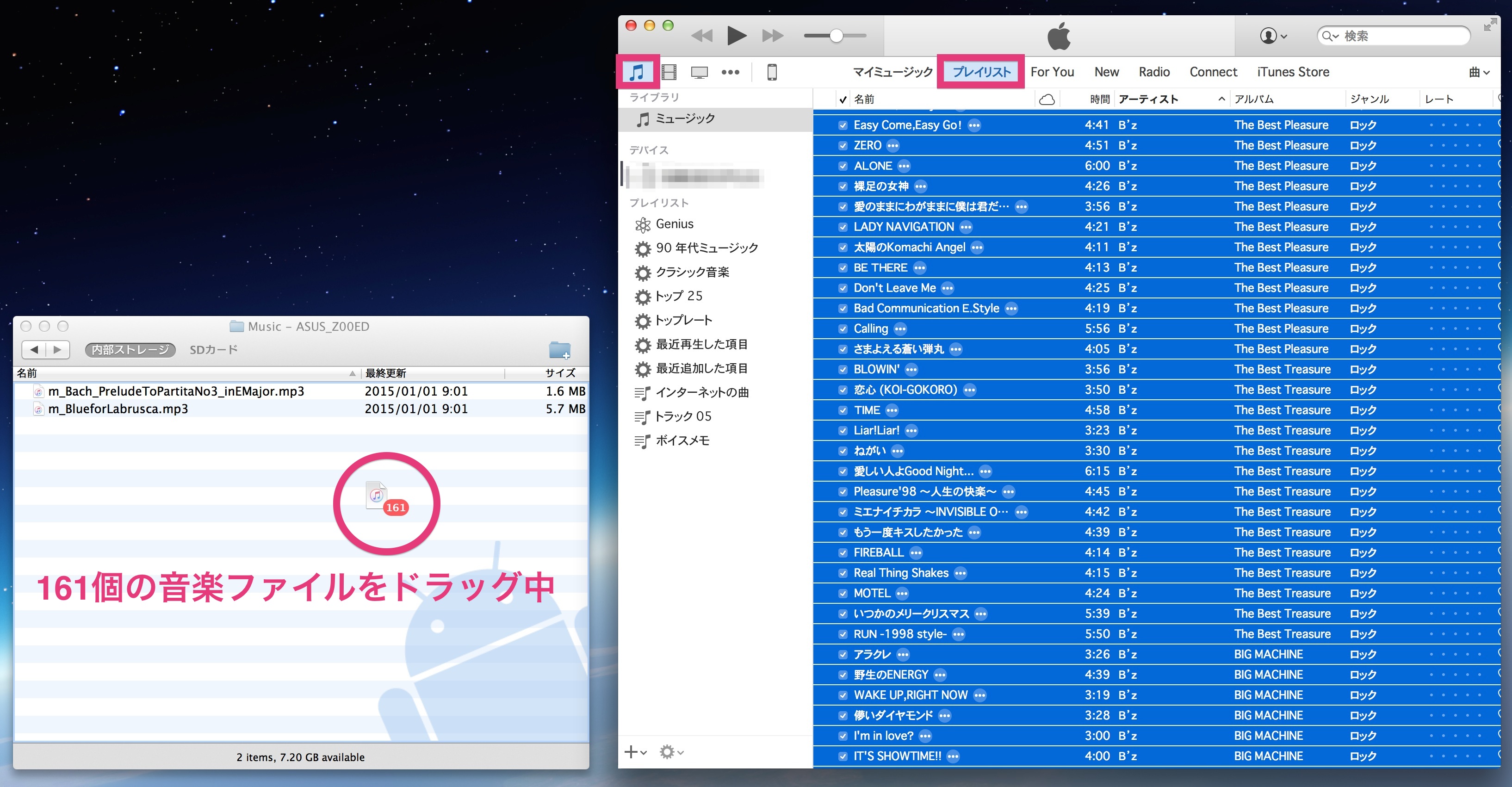Enter full screen mode in iTunes

tap(1490, 25)
